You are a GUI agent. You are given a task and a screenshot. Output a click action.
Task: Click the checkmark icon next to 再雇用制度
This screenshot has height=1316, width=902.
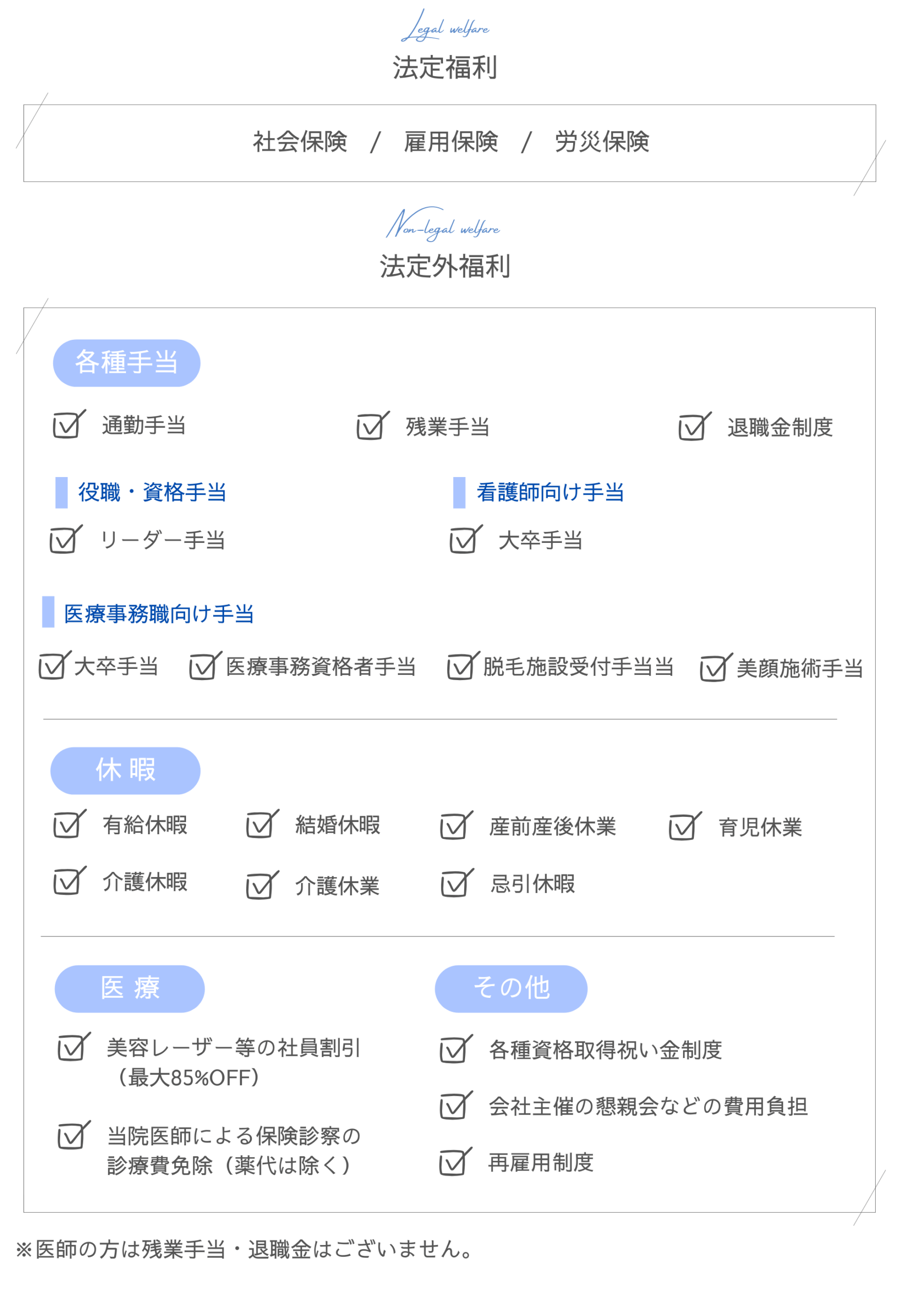(455, 1161)
